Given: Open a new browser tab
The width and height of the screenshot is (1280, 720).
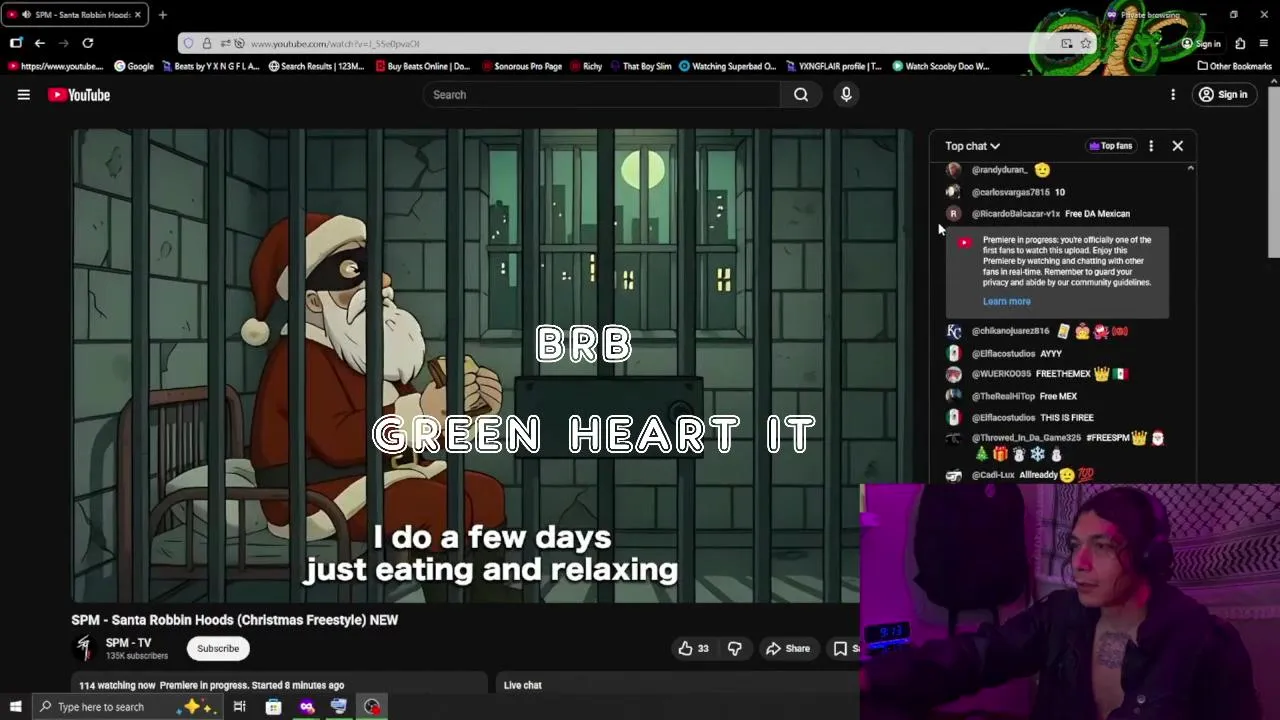Looking at the screenshot, I should pos(162,15).
